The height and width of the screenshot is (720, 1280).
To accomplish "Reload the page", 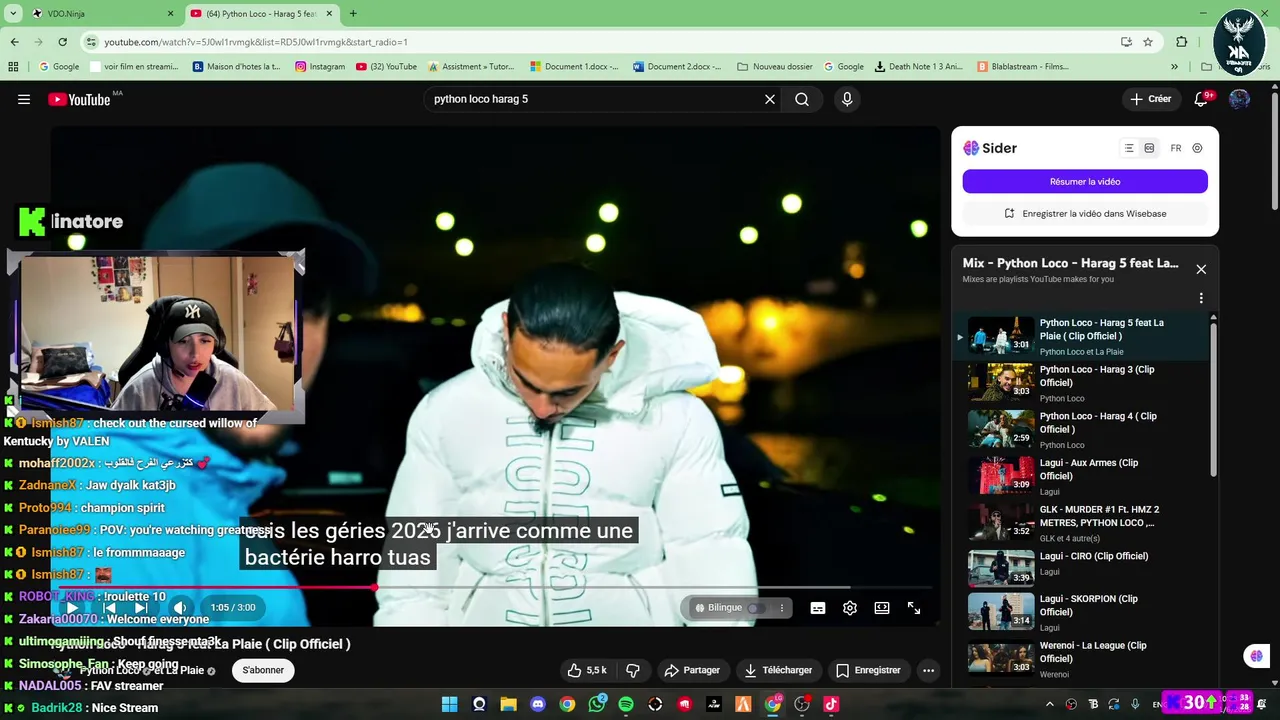I will (62, 42).
